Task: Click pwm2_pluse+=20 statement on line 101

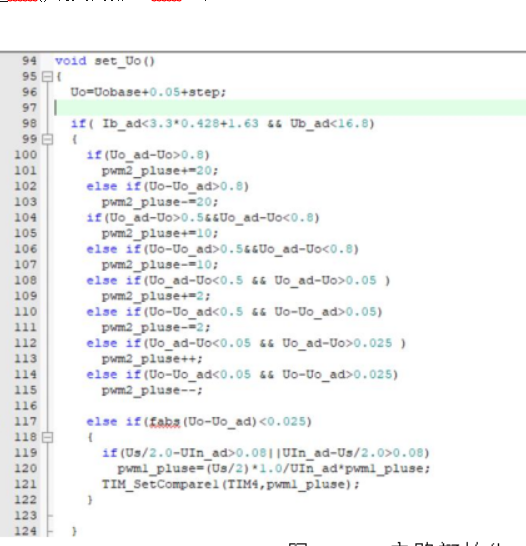Action: pyautogui.click(x=160, y=171)
